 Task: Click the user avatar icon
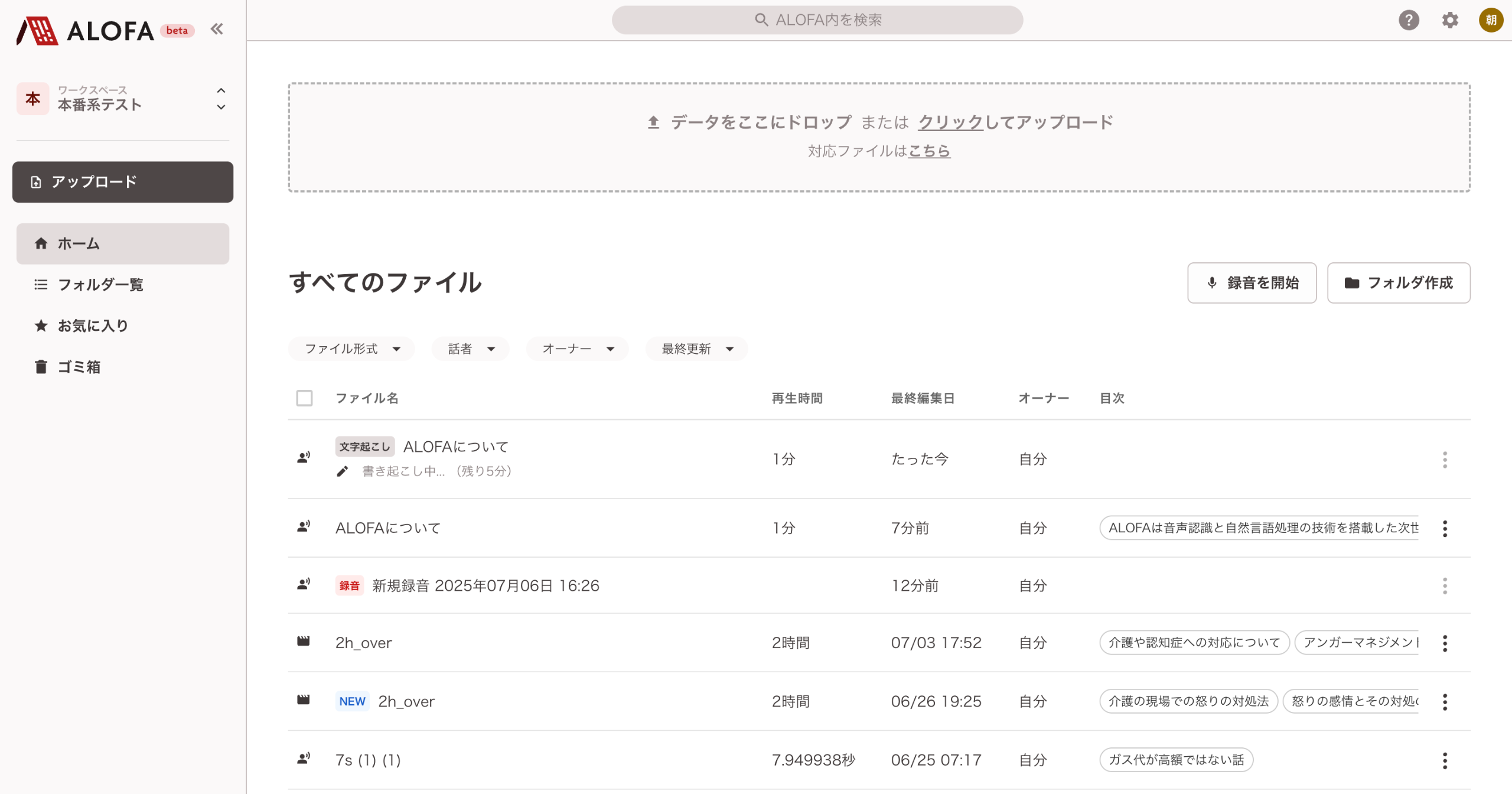pos(1491,20)
